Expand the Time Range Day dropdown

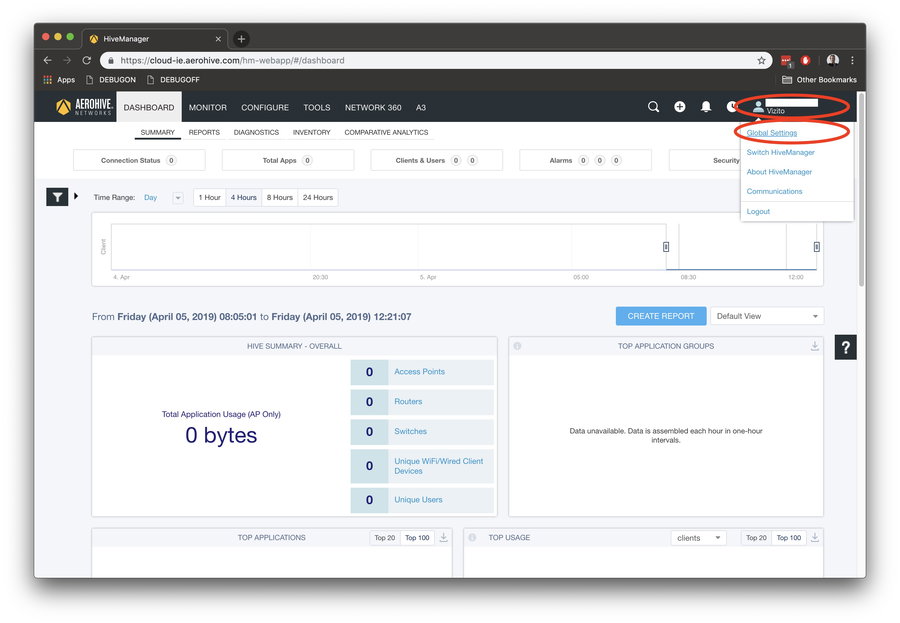(x=178, y=198)
